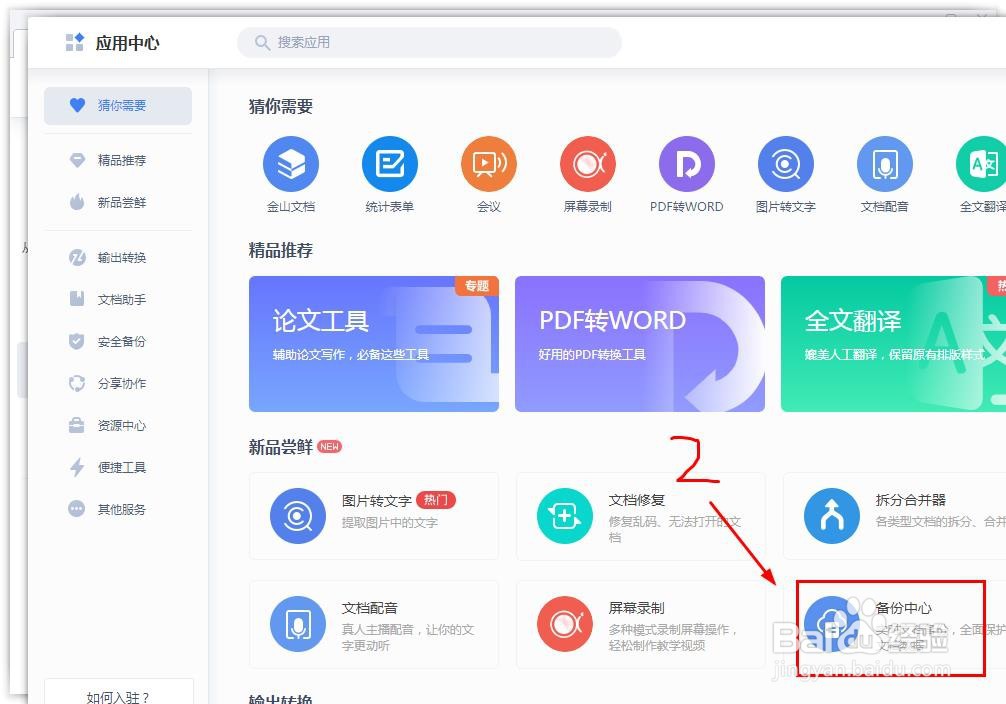Open the 屏幕录制 tool icon

click(587, 165)
